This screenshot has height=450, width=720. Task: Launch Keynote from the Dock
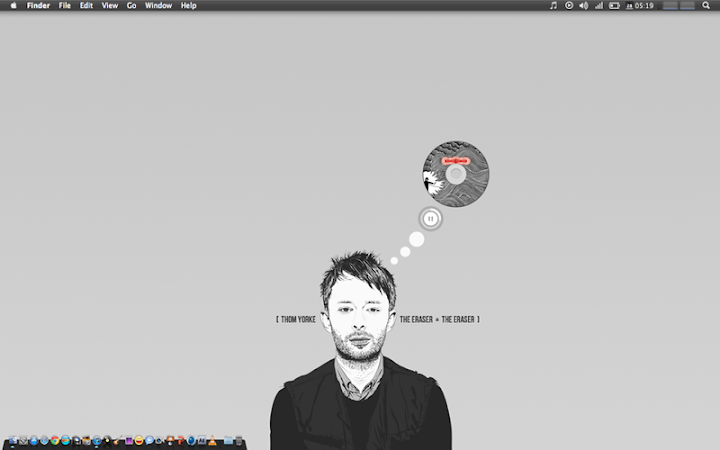point(170,440)
